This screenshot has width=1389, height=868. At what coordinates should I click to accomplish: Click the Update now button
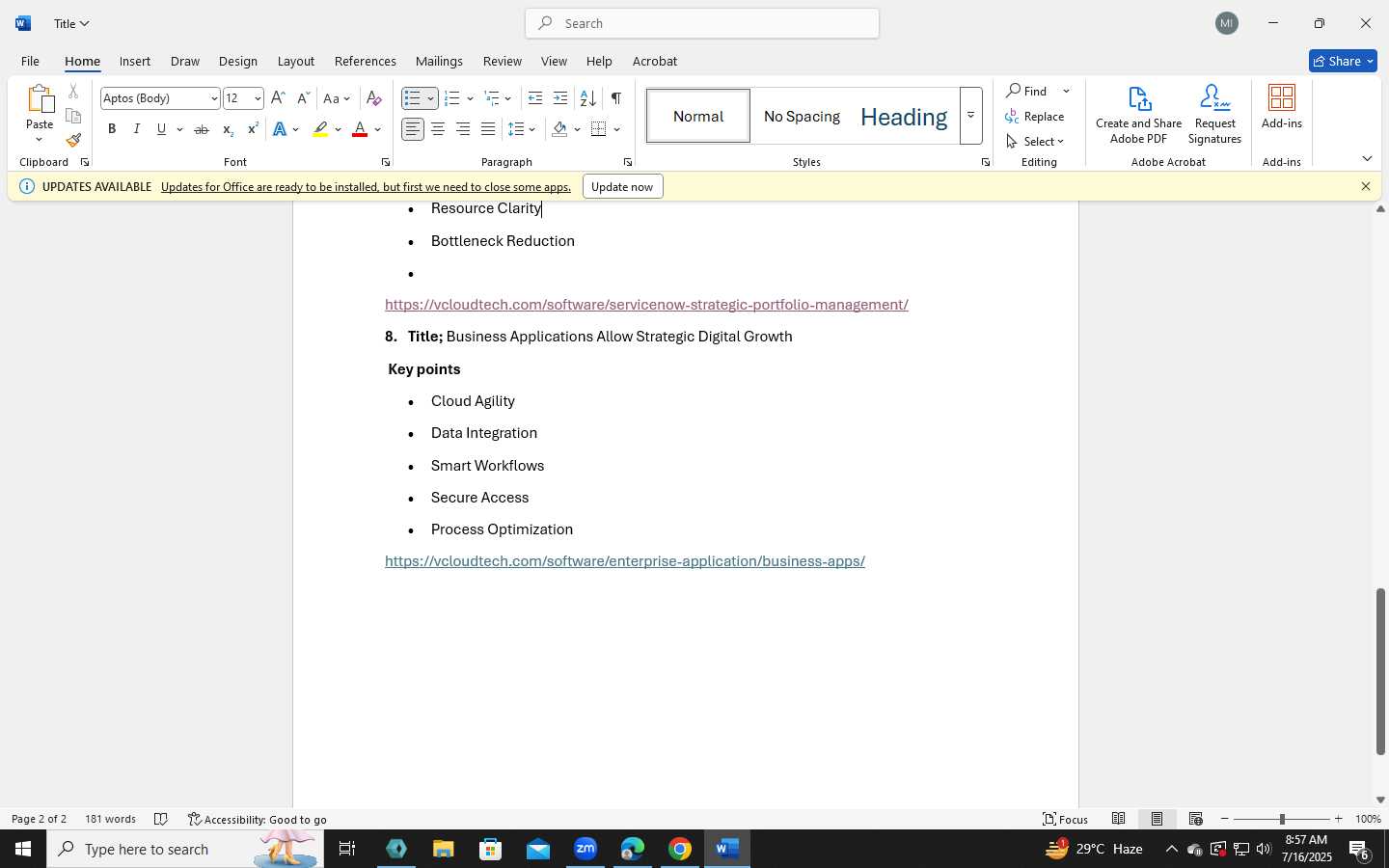622,186
